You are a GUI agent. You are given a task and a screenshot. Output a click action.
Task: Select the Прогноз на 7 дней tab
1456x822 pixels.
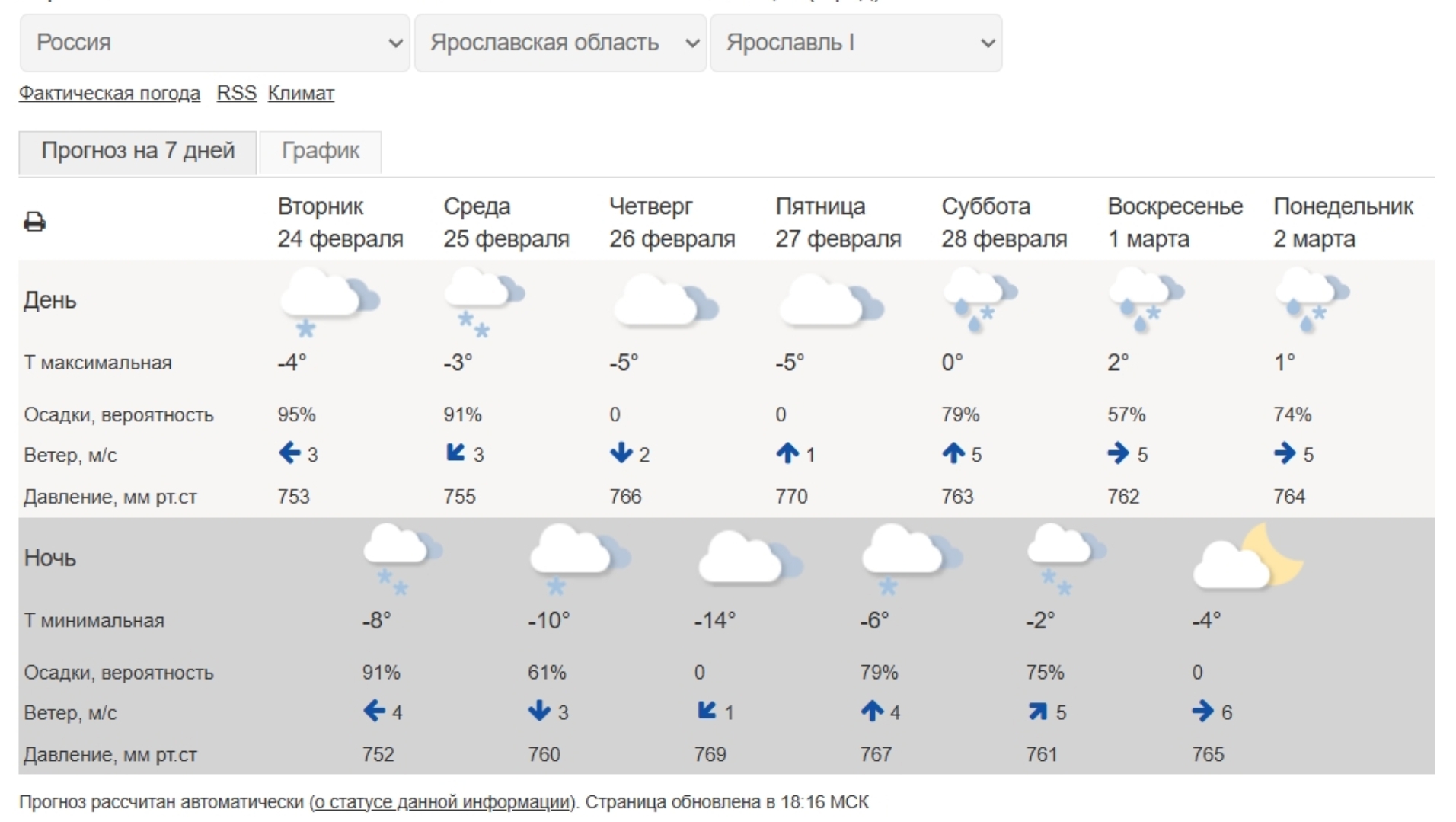(x=138, y=151)
